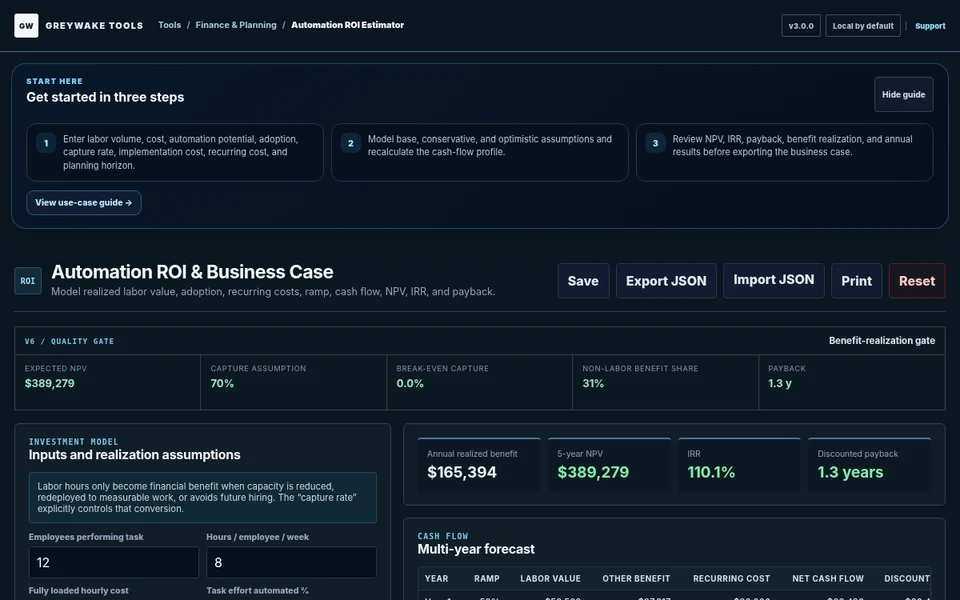Open the Tools breadcrumb link
960x600 pixels.
click(170, 25)
